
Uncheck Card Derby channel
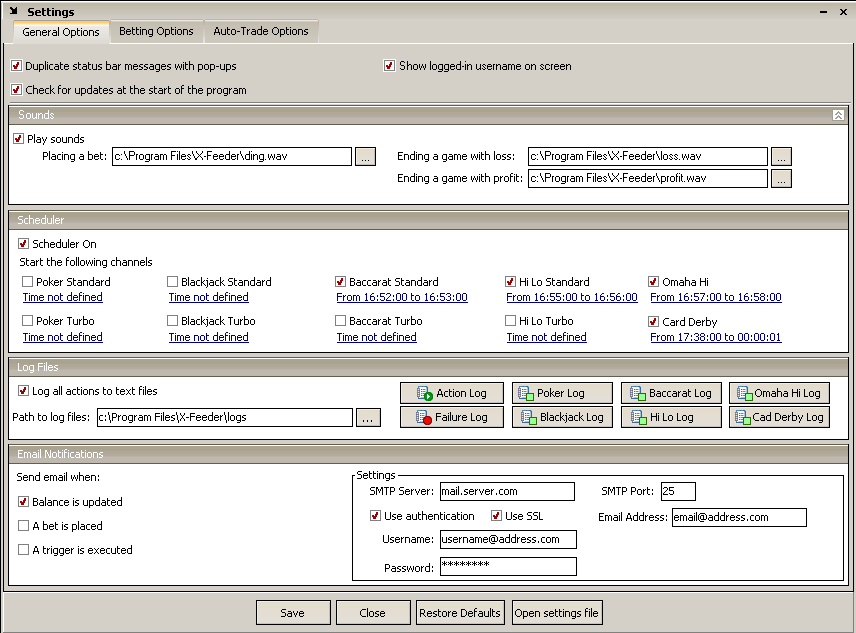(653, 321)
